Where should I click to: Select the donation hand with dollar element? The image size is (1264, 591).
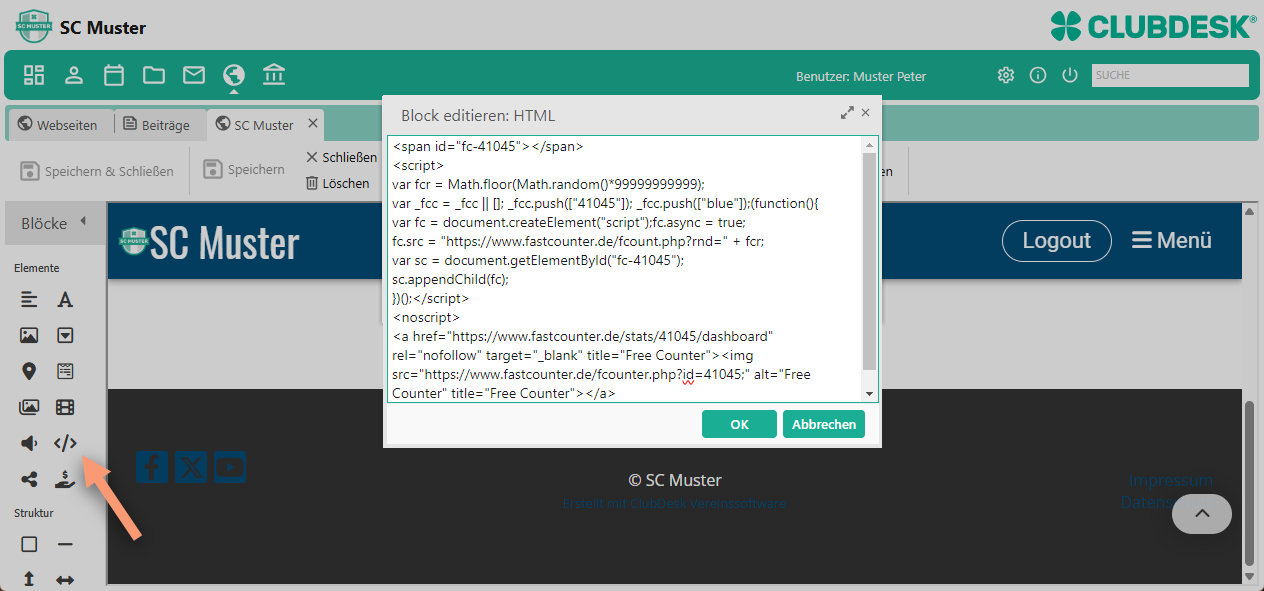pos(65,479)
